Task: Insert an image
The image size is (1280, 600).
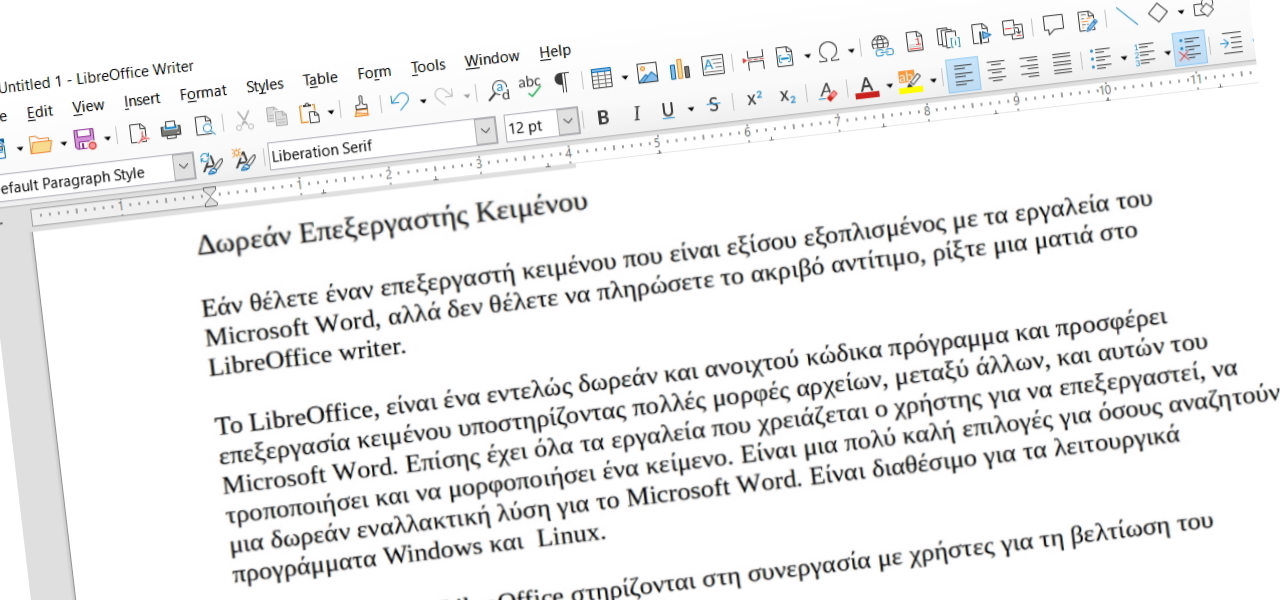Action: [648, 73]
